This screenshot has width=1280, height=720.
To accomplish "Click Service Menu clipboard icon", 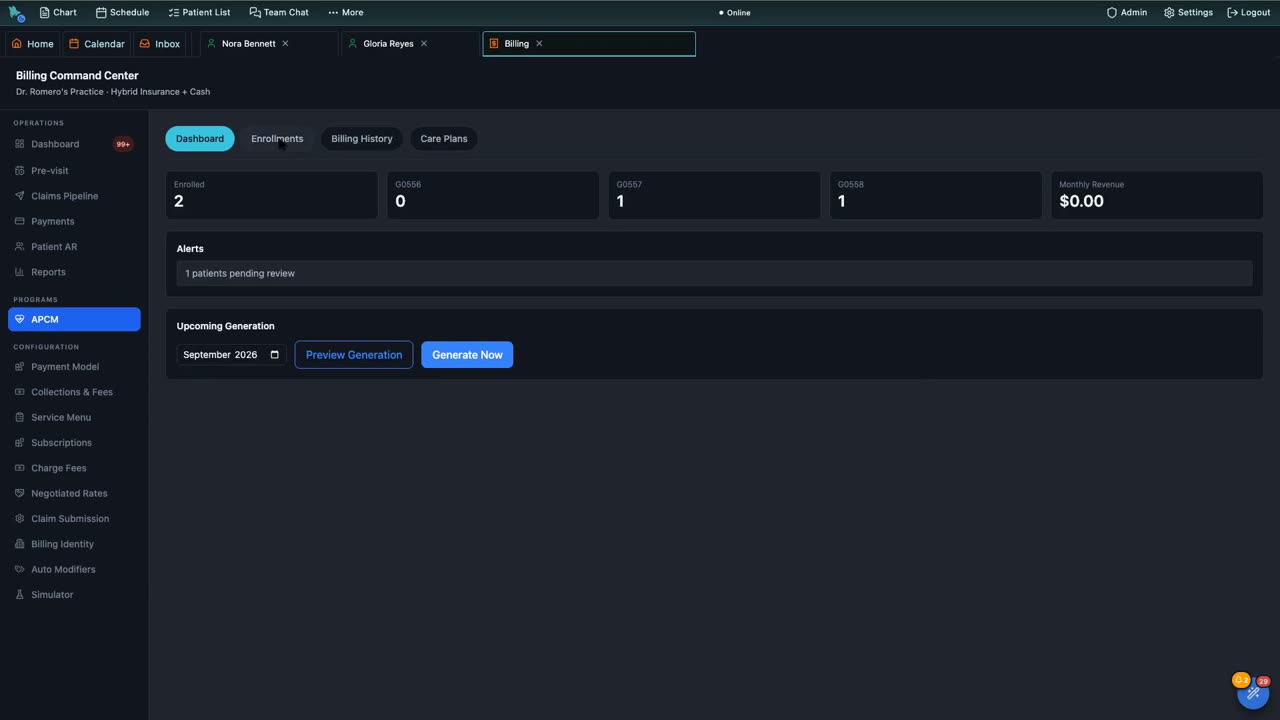I will coord(20,417).
